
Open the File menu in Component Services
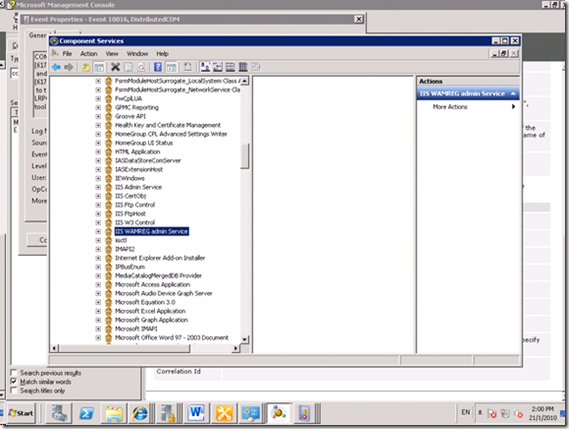point(67,54)
